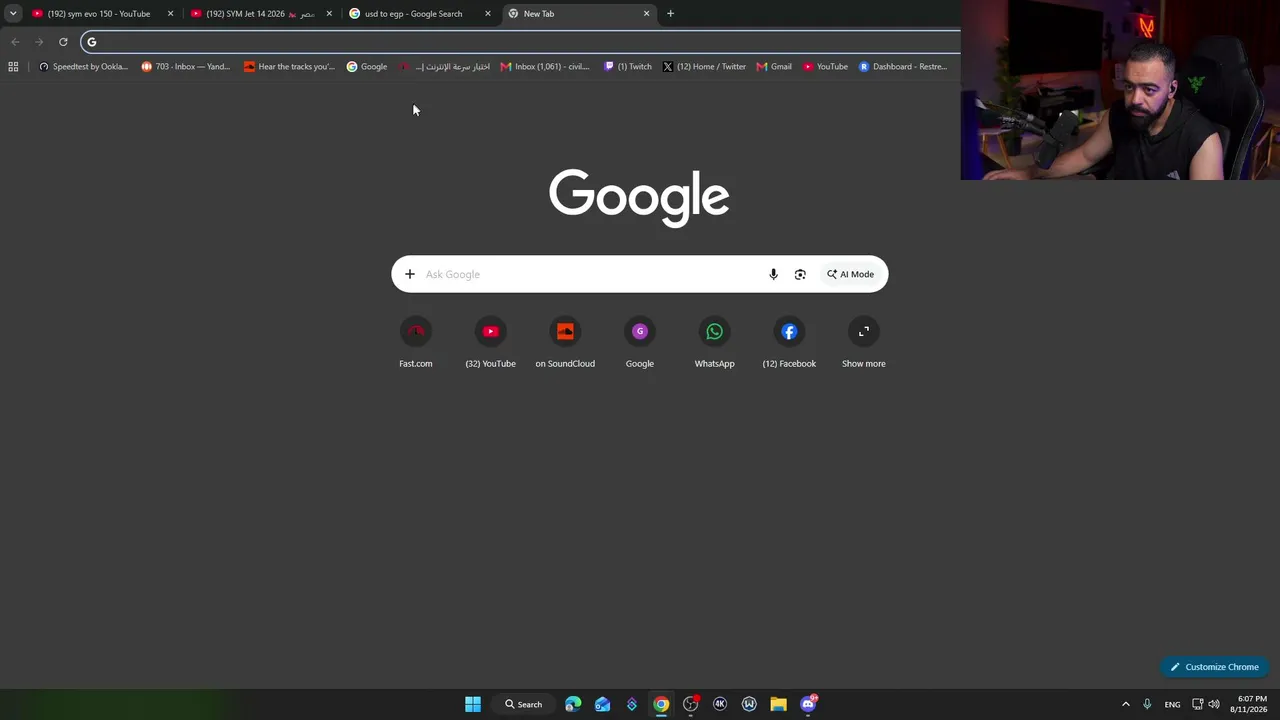Switch to the SYM Jet 14 2026 tab

click(260, 14)
